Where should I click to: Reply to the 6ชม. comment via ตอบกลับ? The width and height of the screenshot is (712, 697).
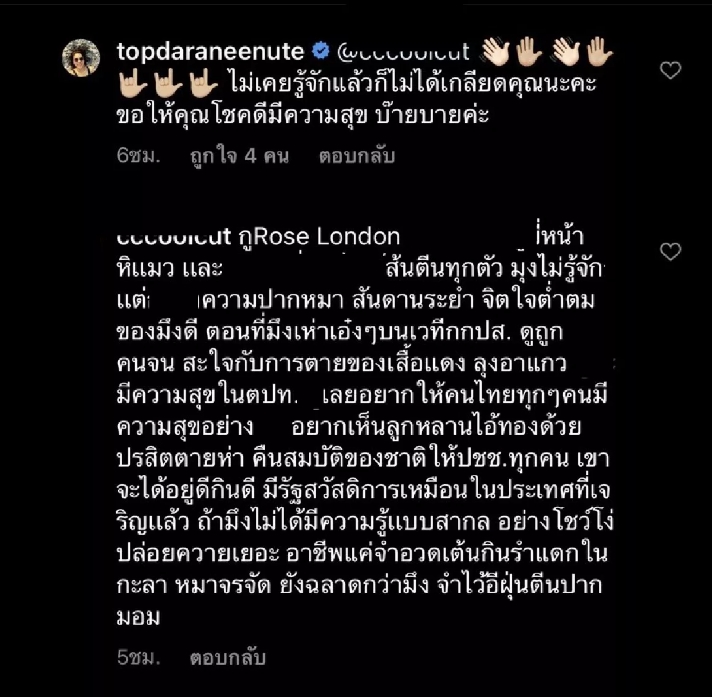[357, 156]
